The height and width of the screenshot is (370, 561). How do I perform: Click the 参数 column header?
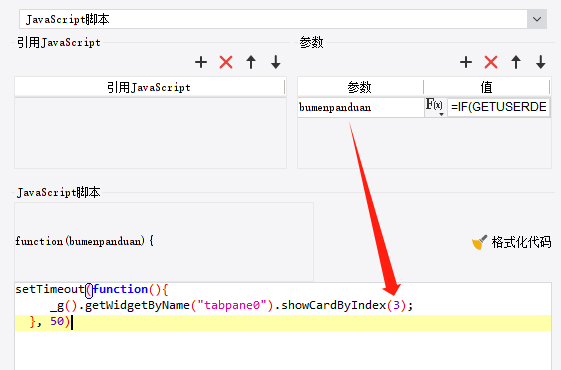(x=360, y=87)
